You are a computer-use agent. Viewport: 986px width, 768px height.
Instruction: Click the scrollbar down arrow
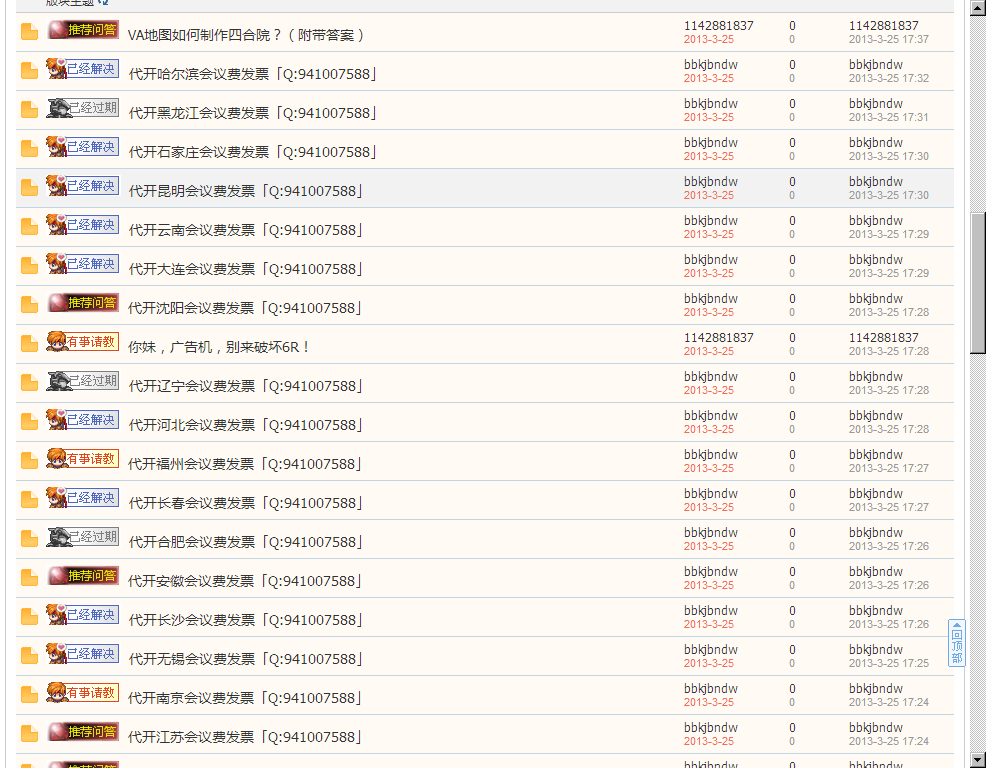(x=978, y=760)
